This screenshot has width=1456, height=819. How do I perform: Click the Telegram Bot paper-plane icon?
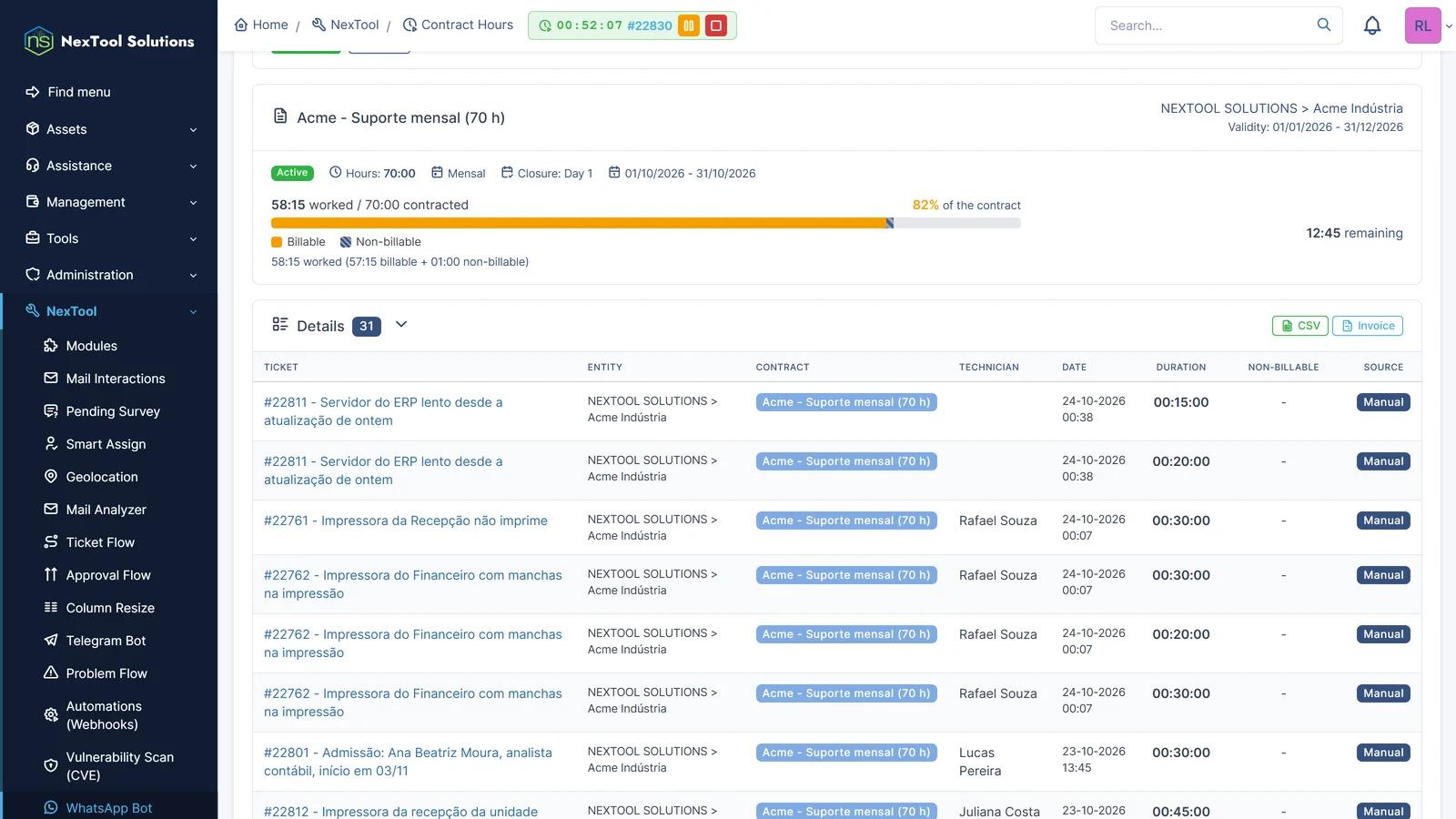pos(51,640)
